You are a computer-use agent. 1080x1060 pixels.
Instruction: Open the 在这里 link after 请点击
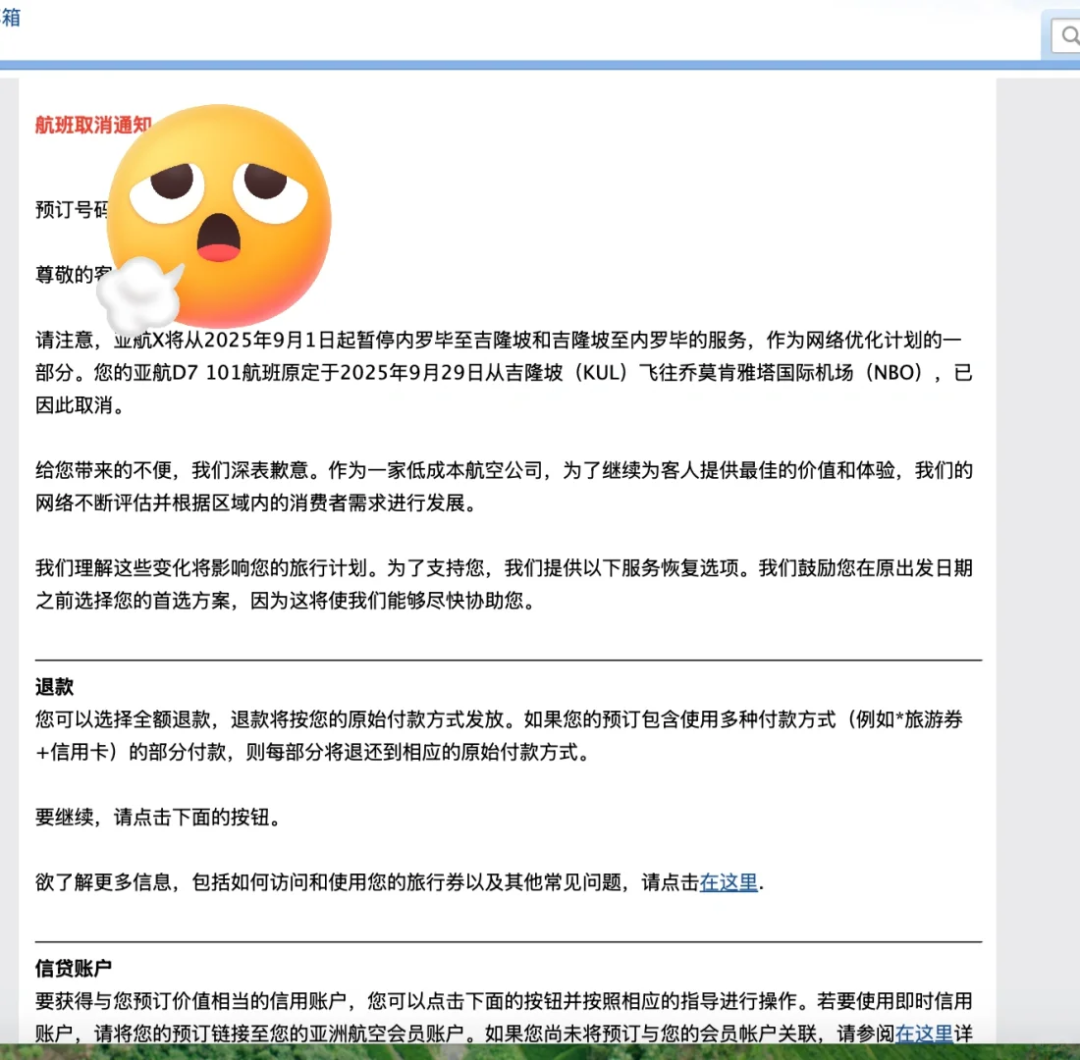pos(728,882)
